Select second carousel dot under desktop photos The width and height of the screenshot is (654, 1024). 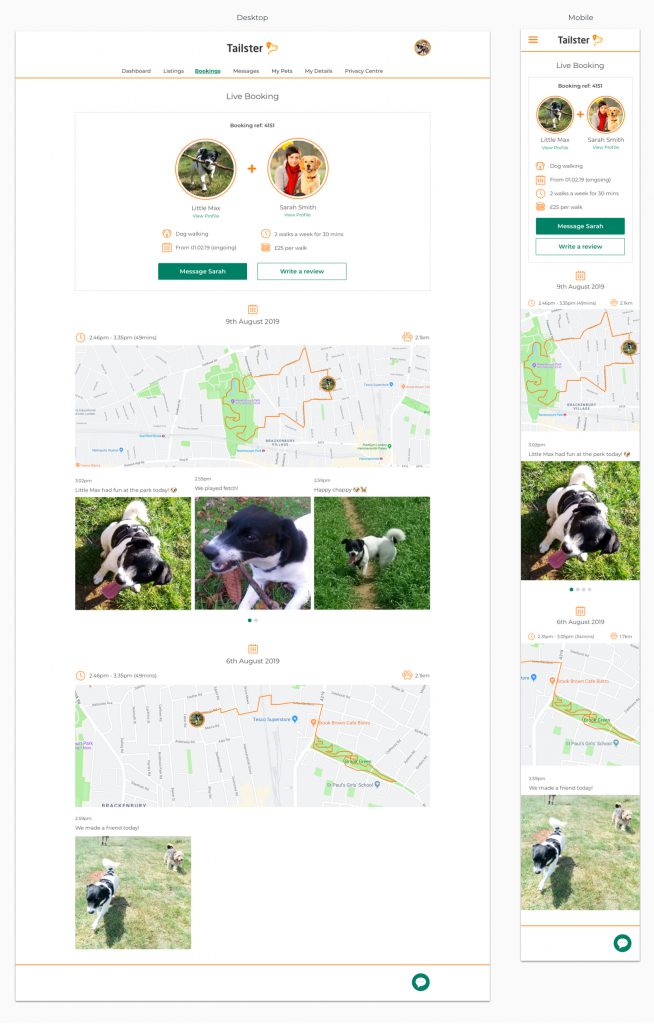click(256, 620)
